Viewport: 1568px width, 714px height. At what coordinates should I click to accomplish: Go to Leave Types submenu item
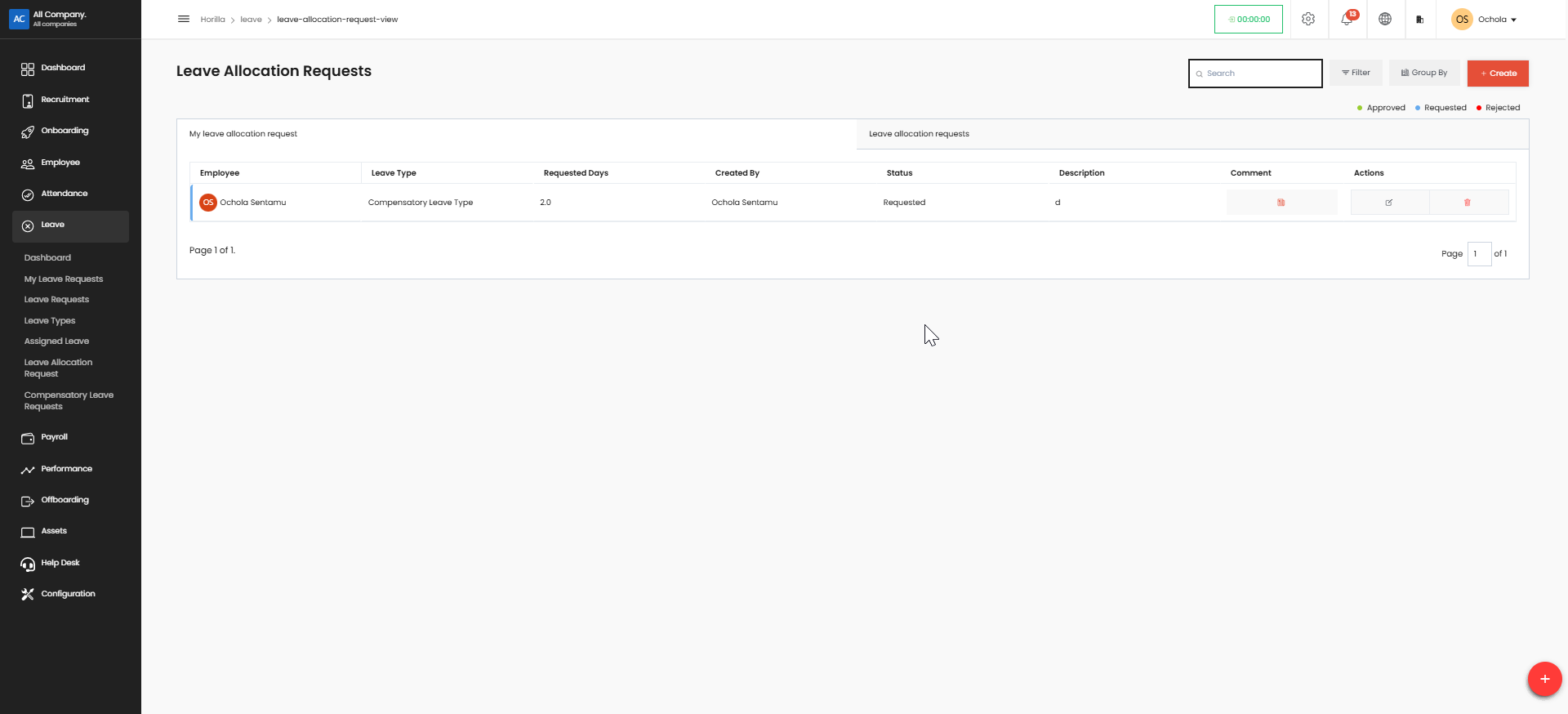[x=50, y=321]
